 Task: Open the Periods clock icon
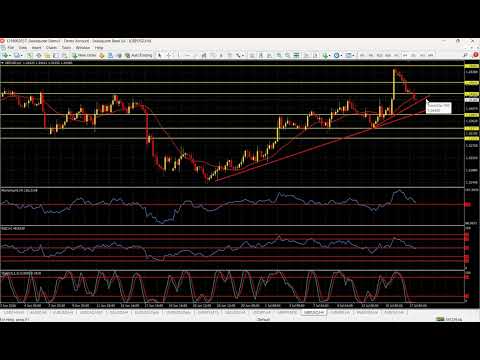point(336,55)
